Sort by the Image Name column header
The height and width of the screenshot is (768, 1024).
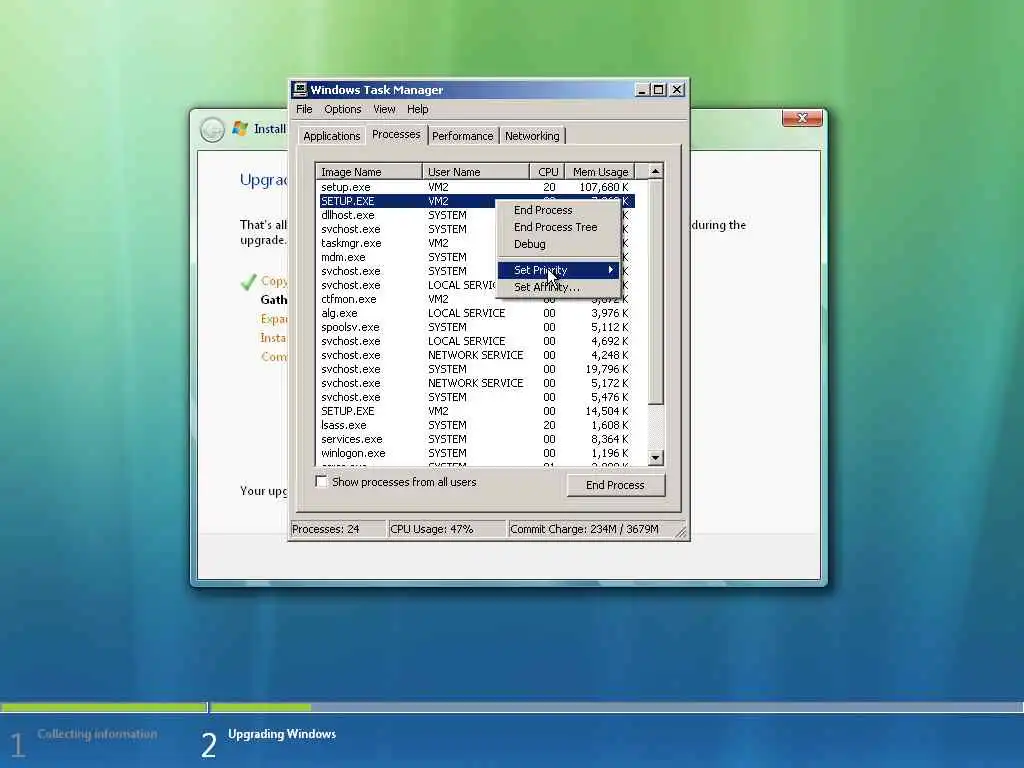[x=369, y=172]
